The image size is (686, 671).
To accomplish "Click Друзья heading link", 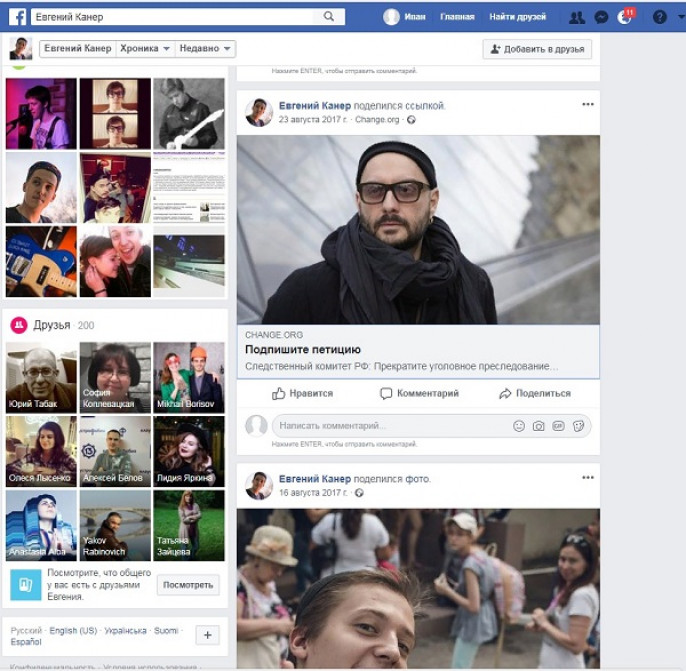I will coord(52,325).
